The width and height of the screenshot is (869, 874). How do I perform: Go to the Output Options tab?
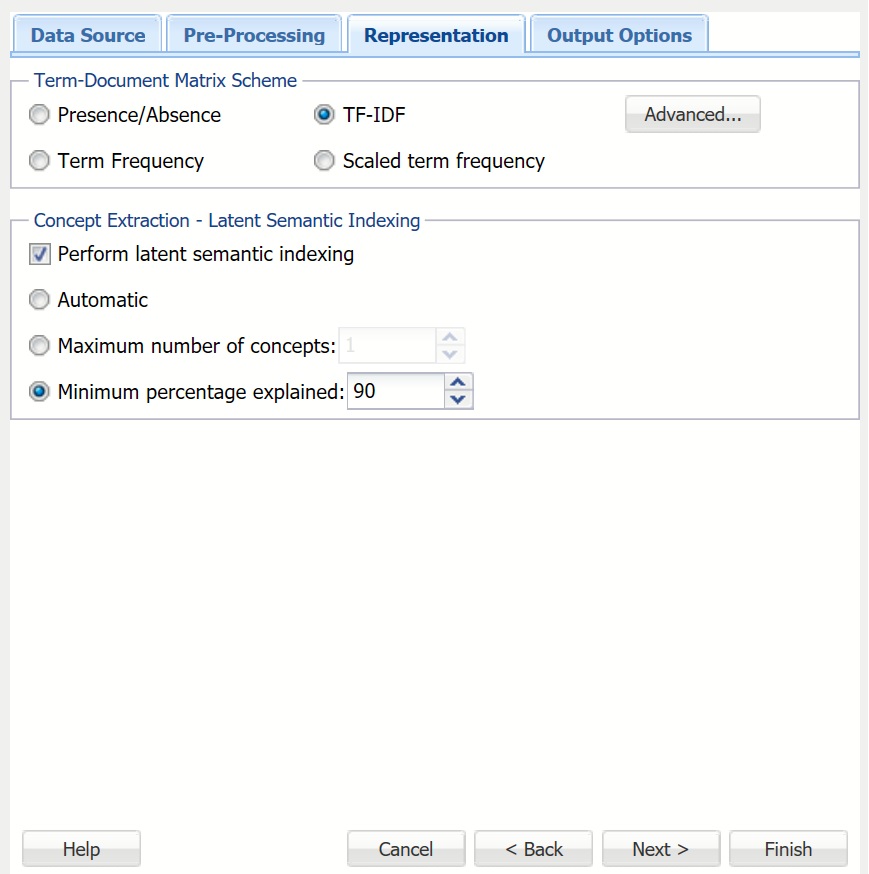[x=619, y=35]
